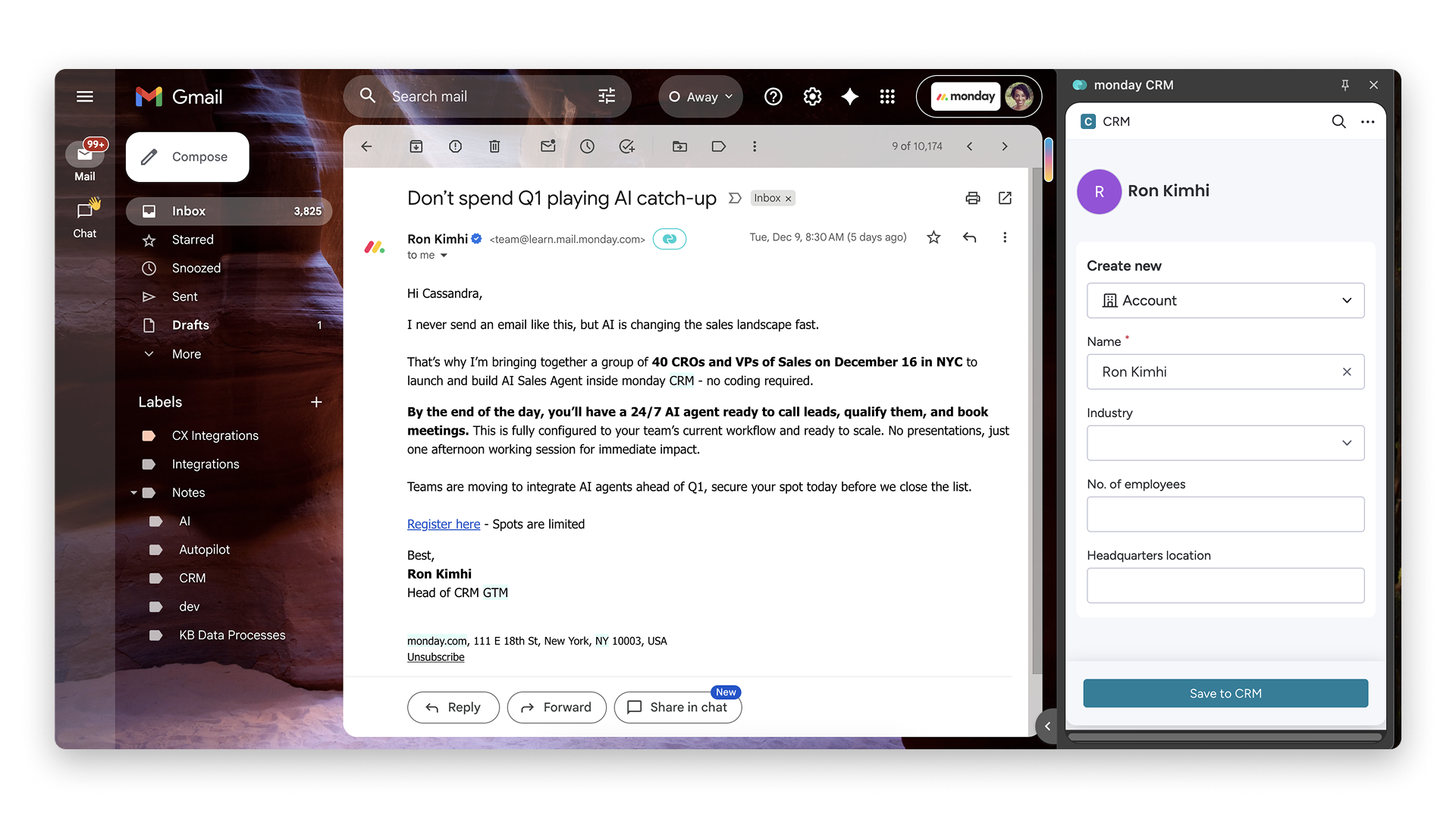Click Share in chat button

click(677, 707)
